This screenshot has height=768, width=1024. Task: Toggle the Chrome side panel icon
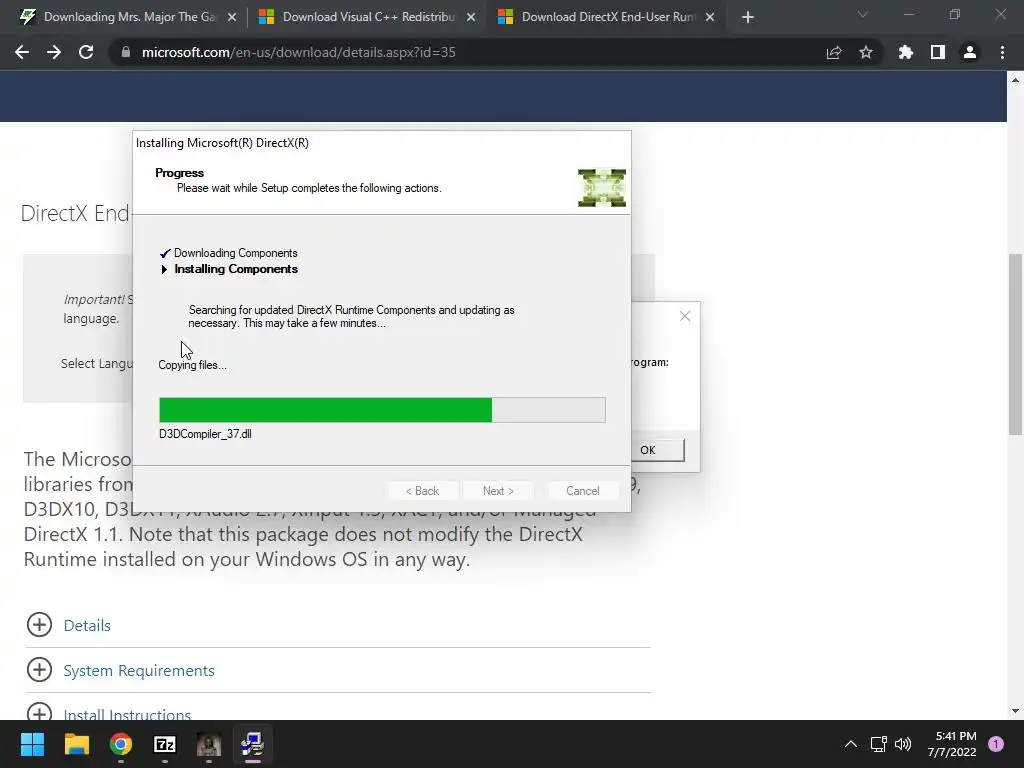[938, 52]
